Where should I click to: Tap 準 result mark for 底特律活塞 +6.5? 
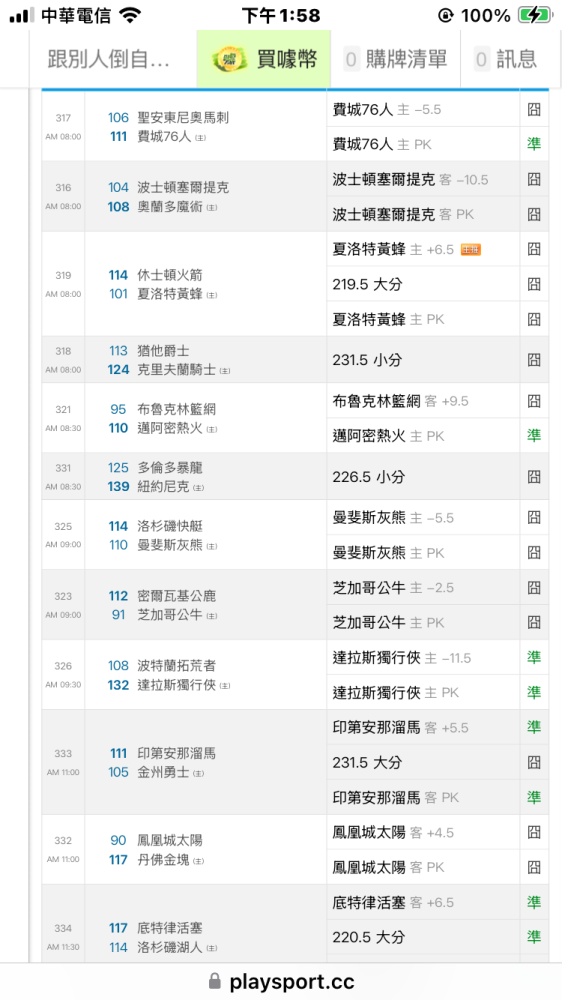(x=534, y=902)
